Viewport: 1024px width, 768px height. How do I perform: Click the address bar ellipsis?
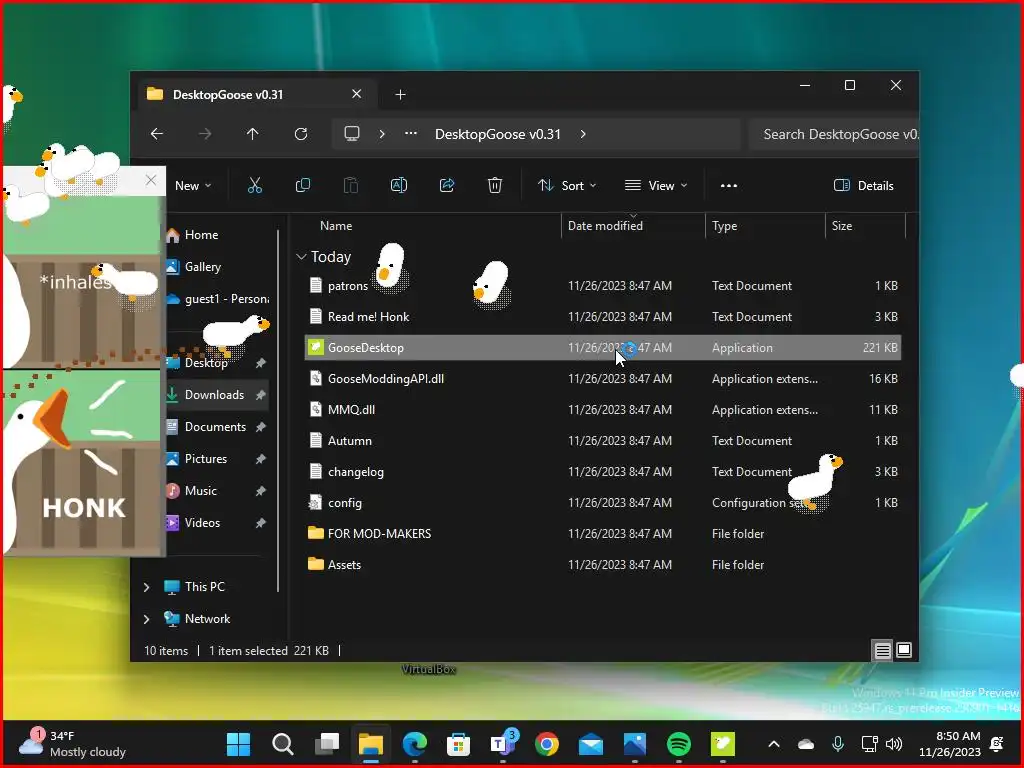[411, 133]
